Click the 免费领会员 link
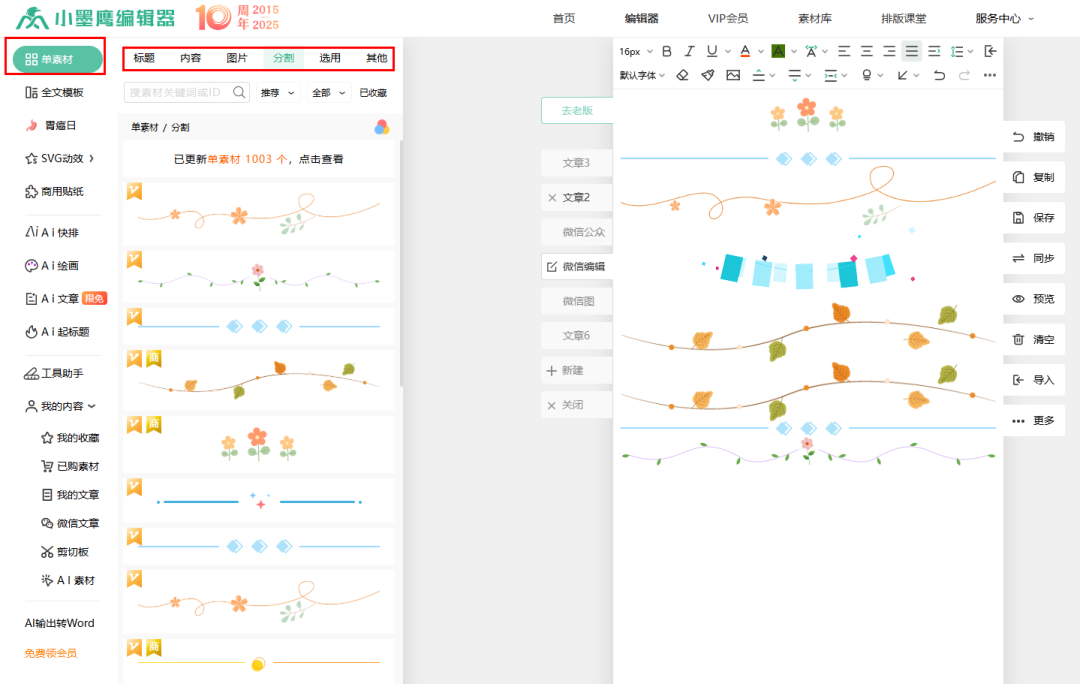Viewport: 1080px width, 684px height. click(50, 653)
